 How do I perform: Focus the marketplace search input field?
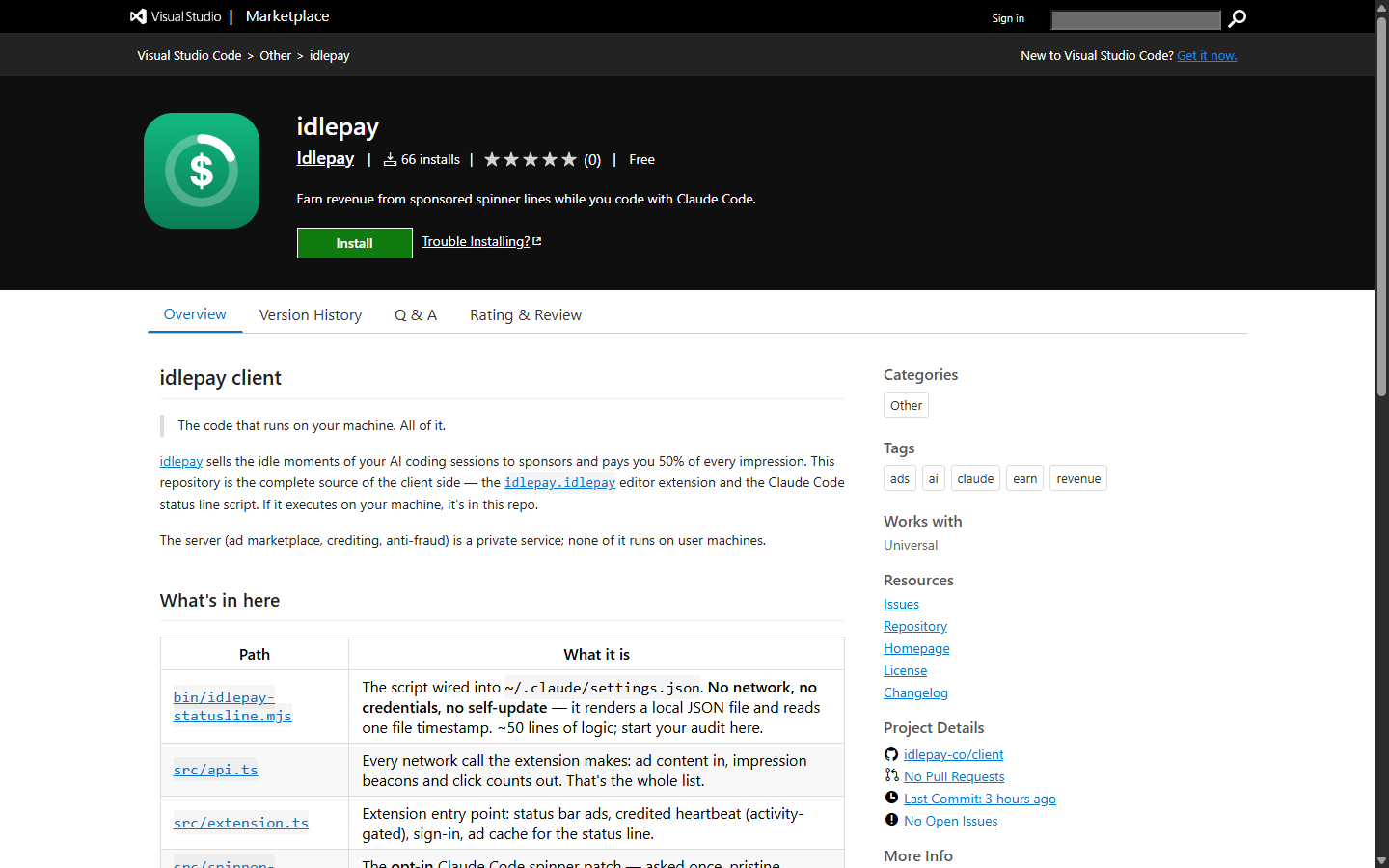[x=1135, y=19]
